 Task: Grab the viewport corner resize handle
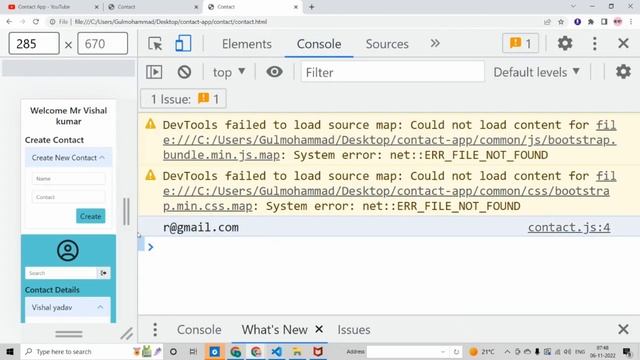coord(127,334)
